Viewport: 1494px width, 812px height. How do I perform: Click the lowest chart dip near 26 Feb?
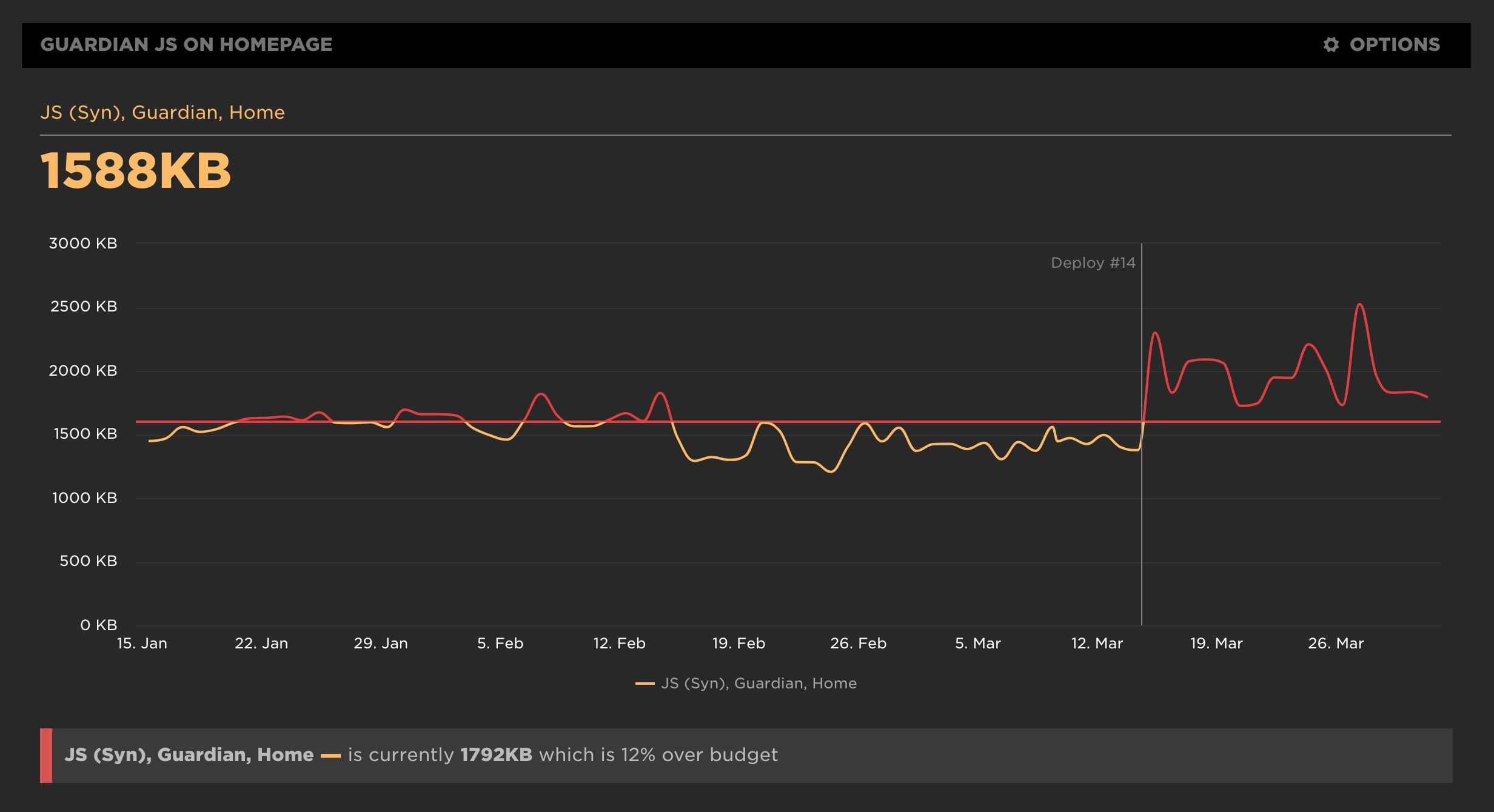pyautogui.click(x=831, y=471)
